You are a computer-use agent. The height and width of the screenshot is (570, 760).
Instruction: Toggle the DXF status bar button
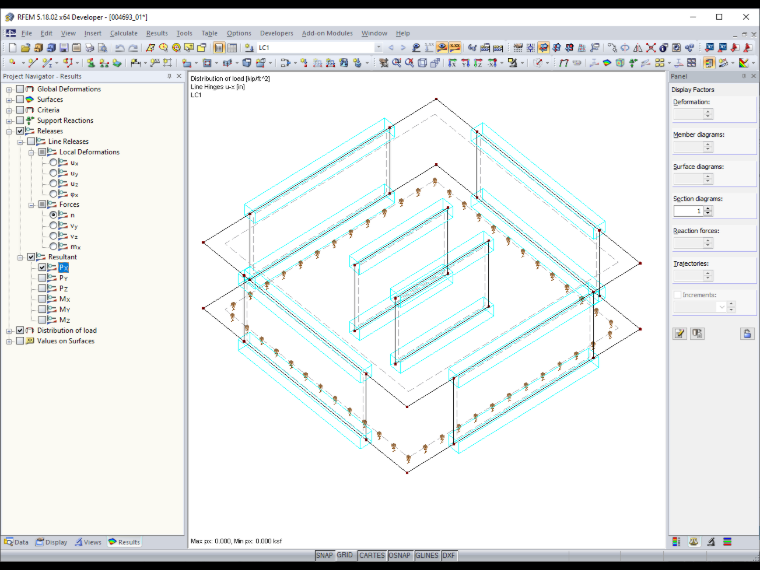[x=449, y=555]
